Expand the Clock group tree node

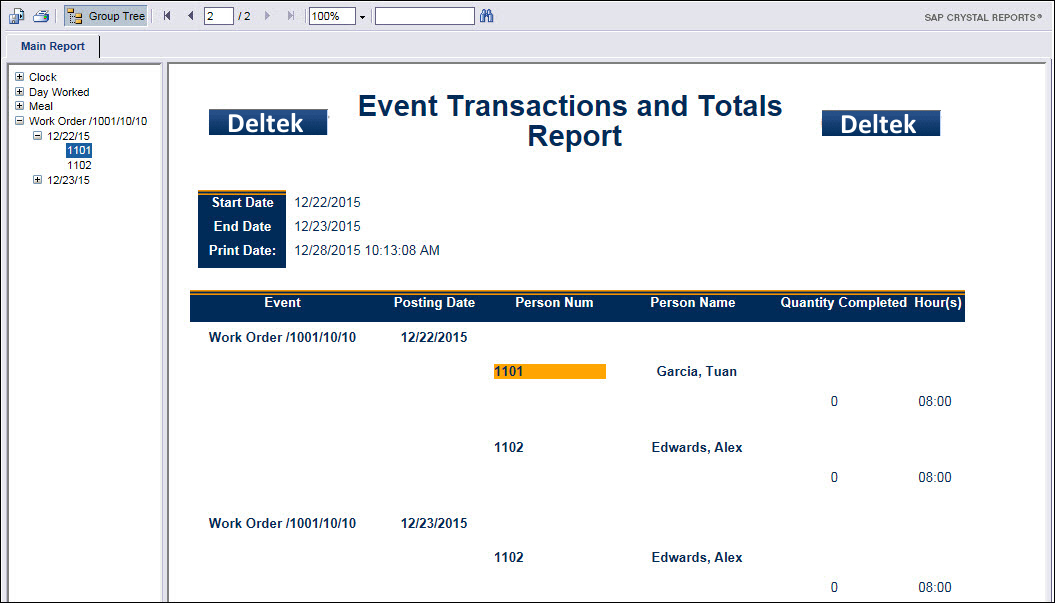tap(20, 77)
